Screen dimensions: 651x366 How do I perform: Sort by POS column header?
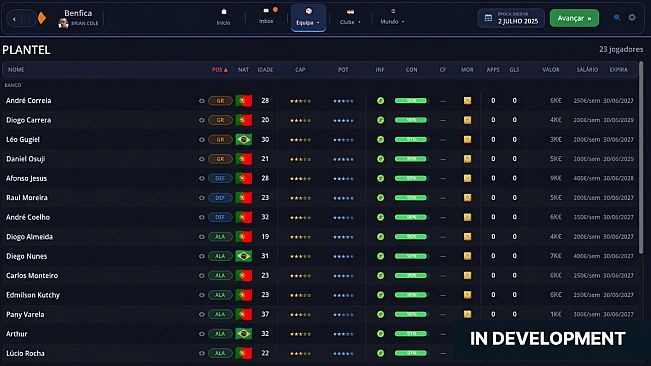220,70
